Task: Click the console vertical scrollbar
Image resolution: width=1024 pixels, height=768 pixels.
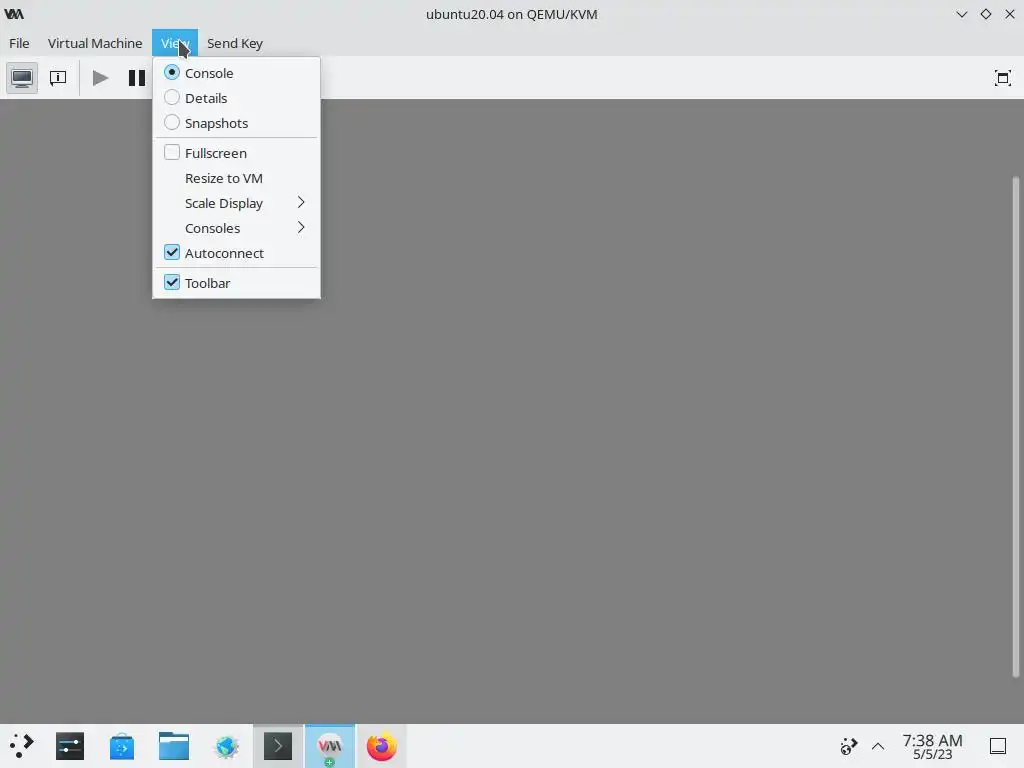Action: pyautogui.click(x=1016, y=426)
